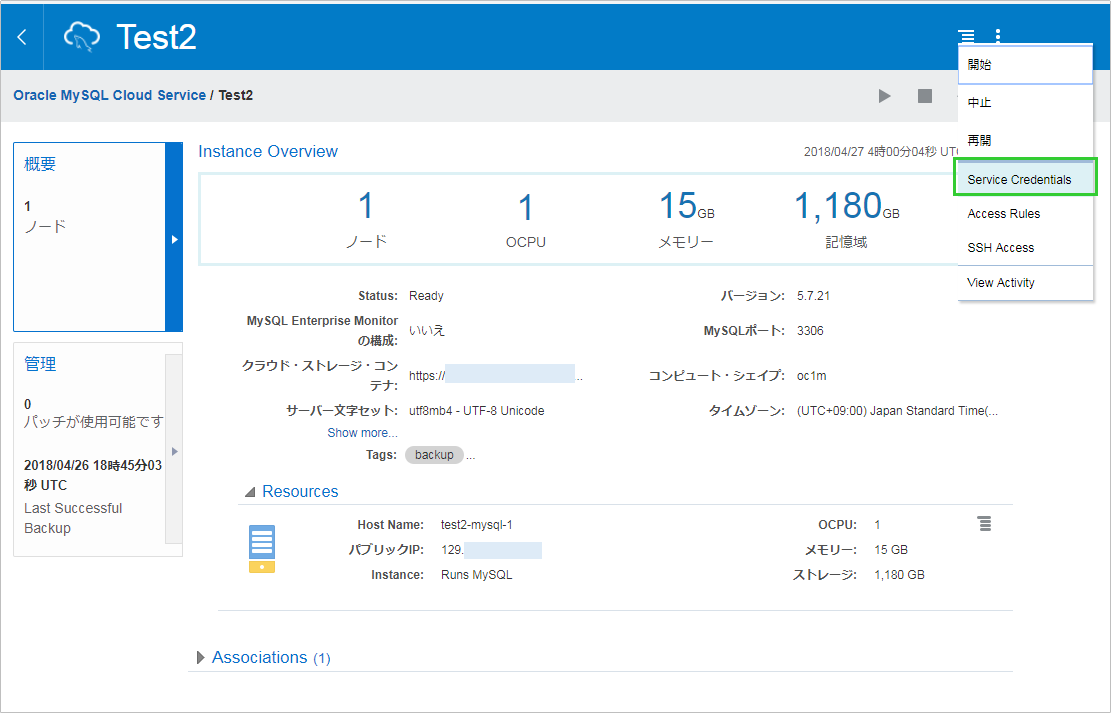This screenshot has height=713, width=1111.
Task: Choose 開始 from the dropdown menu
Action: click(1025, 64)
